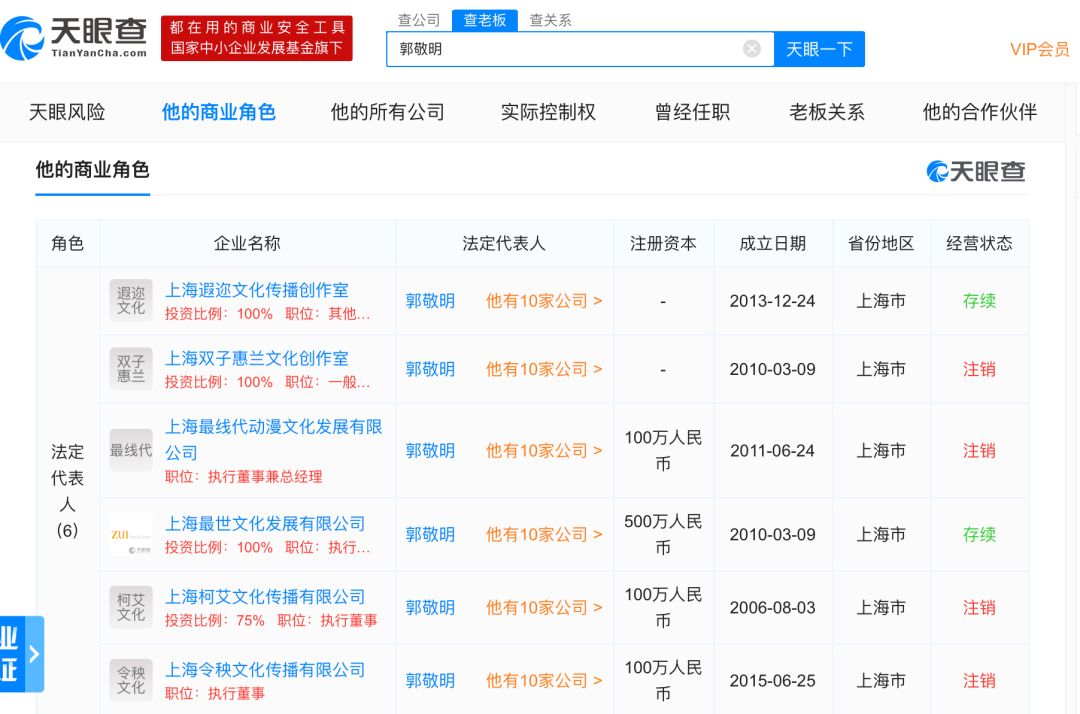
Task: Open the VIP会员 link
Action: (x=1039, y=49)
